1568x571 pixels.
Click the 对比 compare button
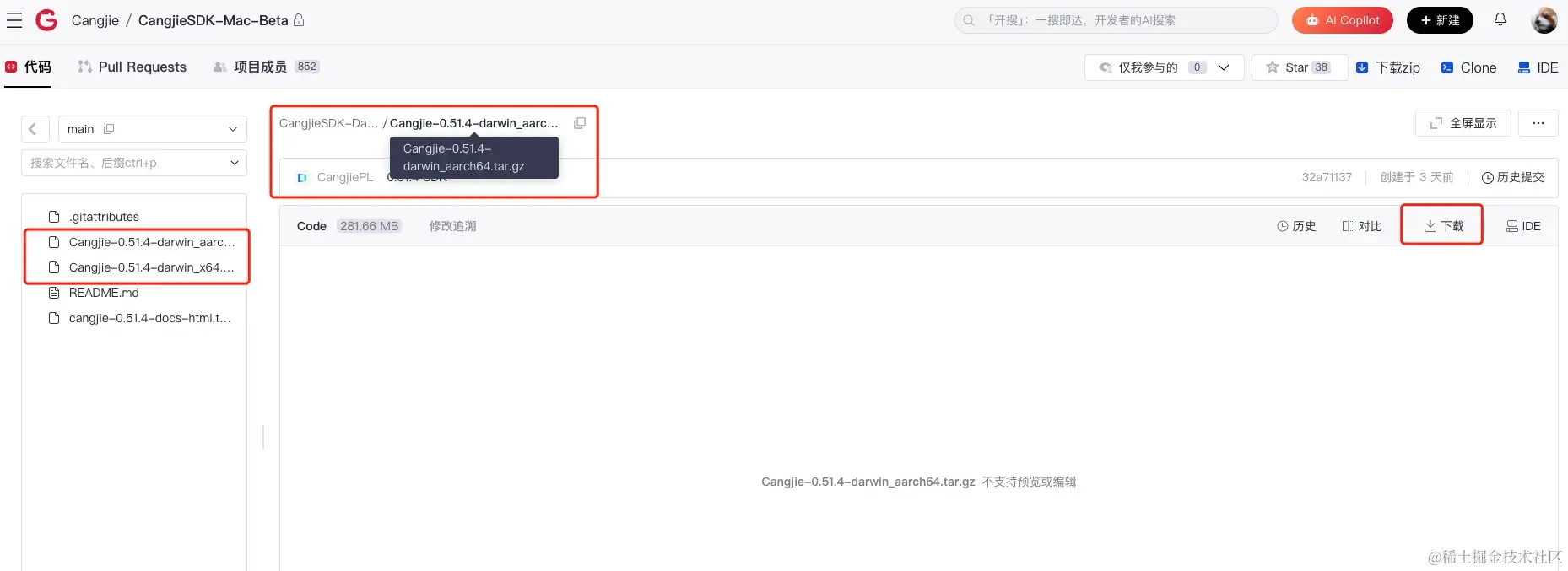pyautogui.click(x=1362, y=226)
